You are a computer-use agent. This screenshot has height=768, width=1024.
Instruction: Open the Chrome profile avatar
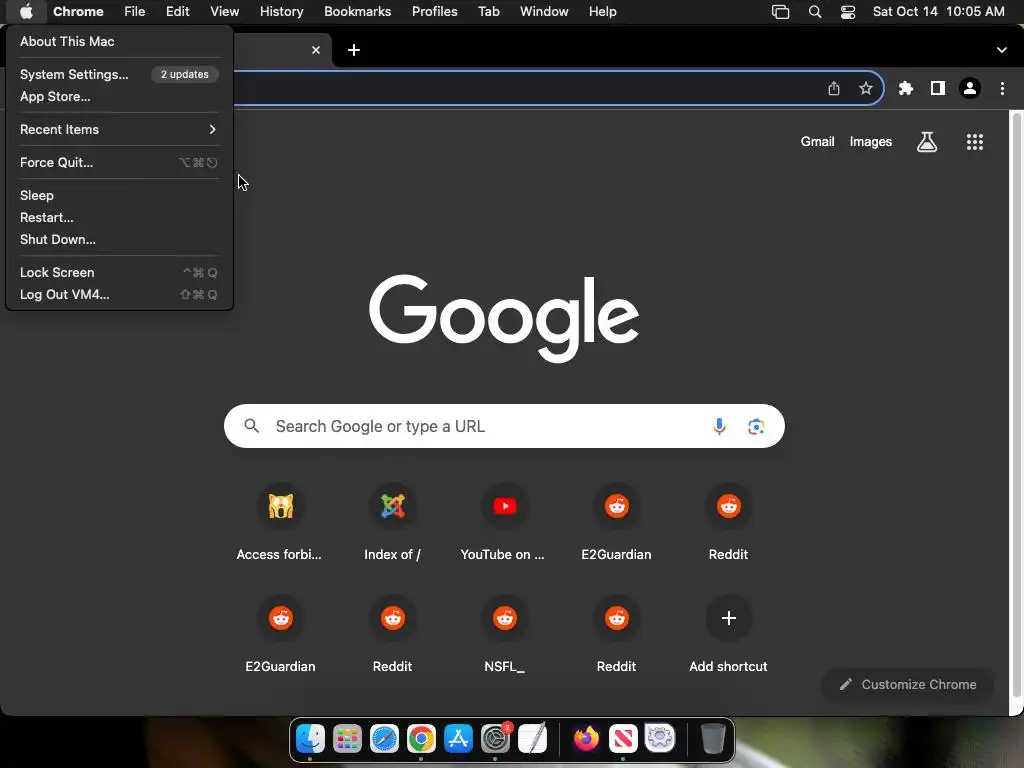pyautogui.click(x=970, y=88)
